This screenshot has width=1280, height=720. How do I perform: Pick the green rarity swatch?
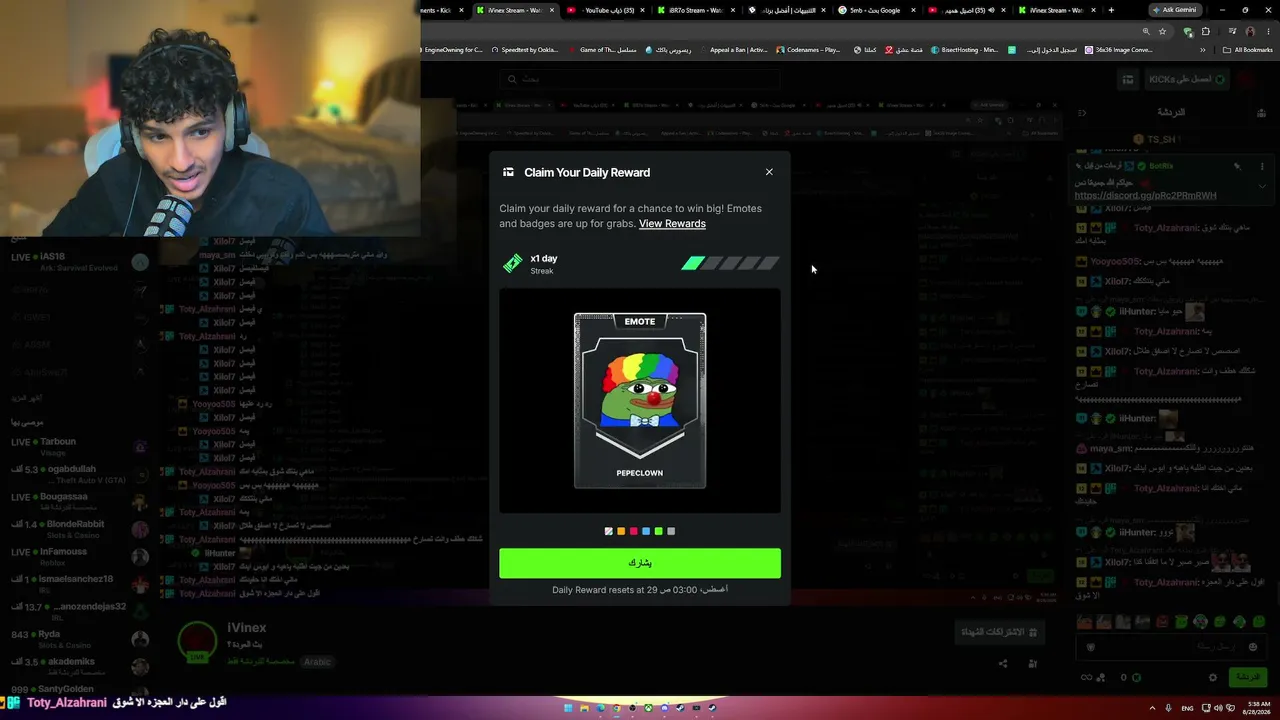(658, 531)
